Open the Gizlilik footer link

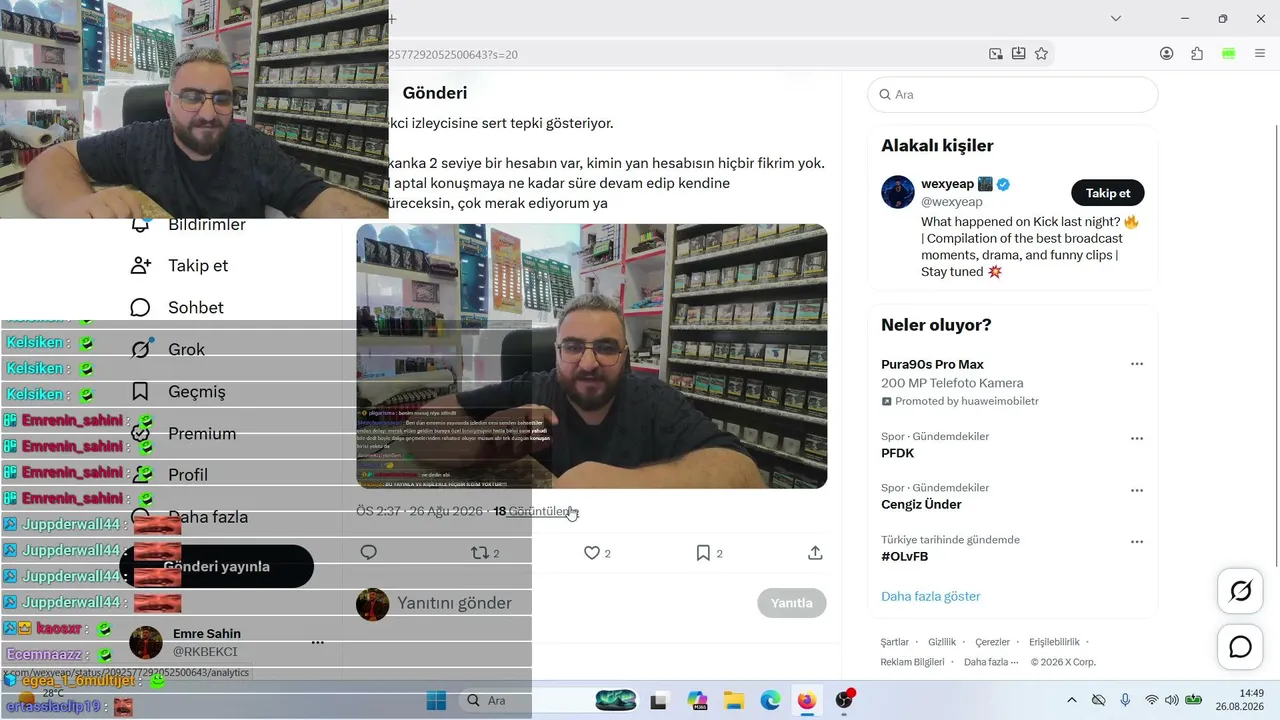942,642
